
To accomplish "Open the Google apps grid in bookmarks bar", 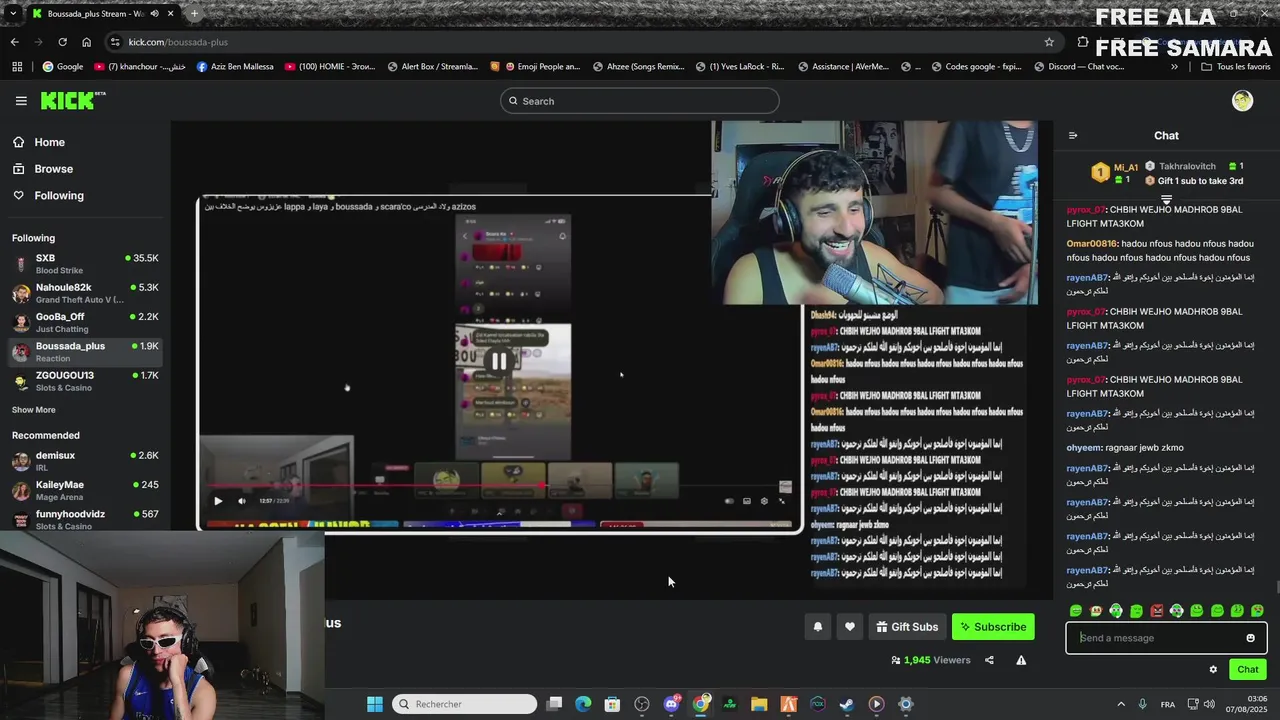I will [17, 67].
